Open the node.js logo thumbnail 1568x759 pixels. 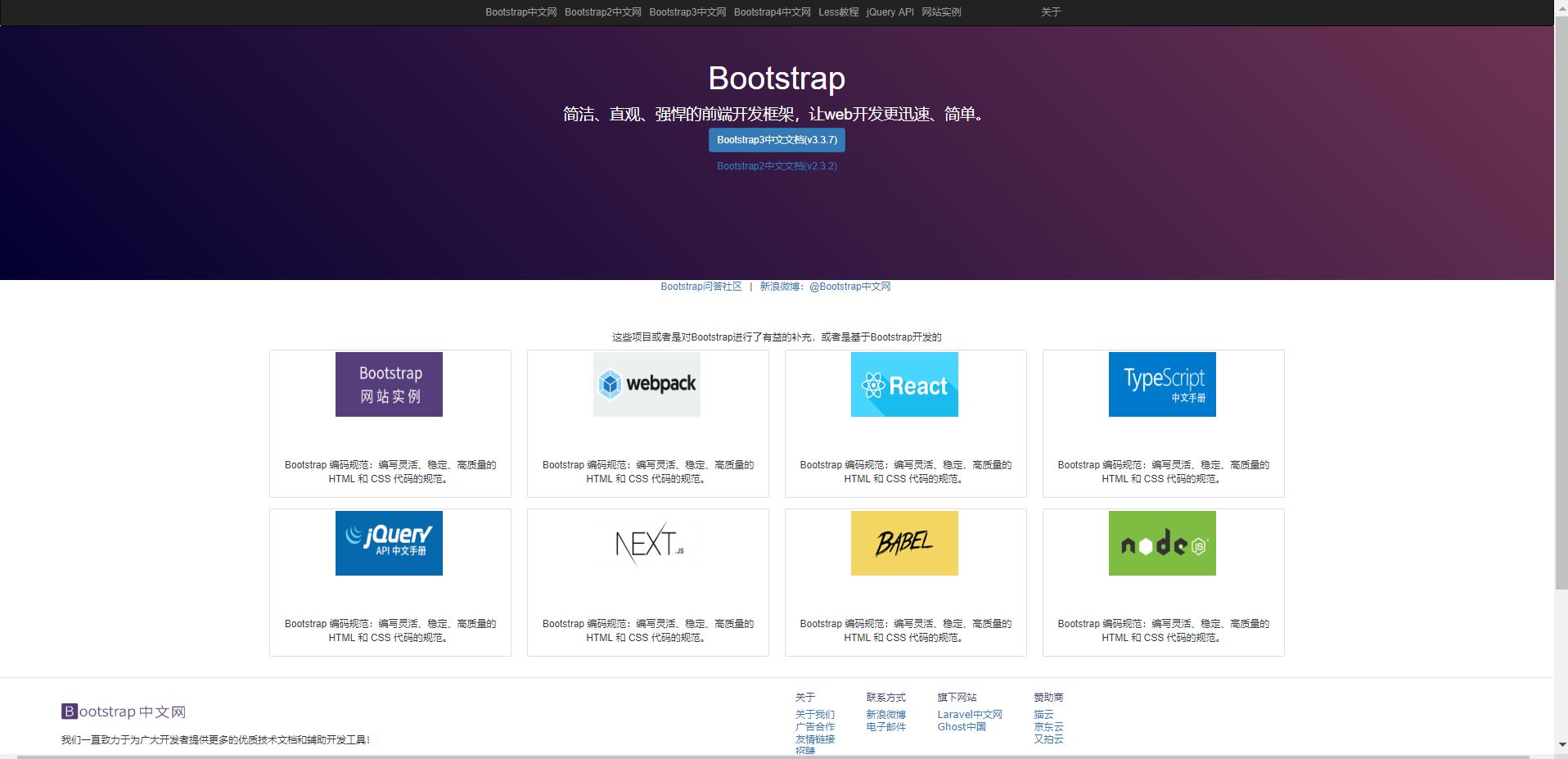coord(1162,543)
